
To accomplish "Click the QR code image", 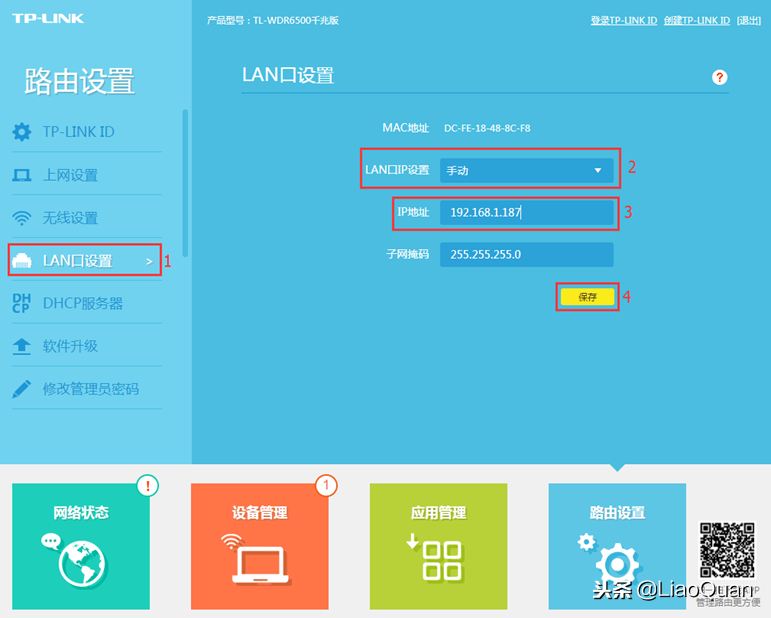I will 727,550.
